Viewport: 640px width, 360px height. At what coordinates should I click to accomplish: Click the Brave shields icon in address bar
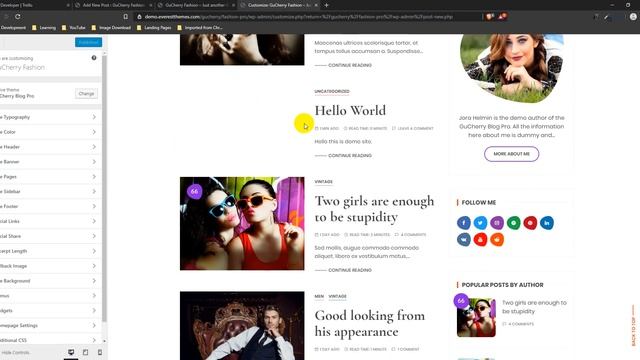coord(489,16)
